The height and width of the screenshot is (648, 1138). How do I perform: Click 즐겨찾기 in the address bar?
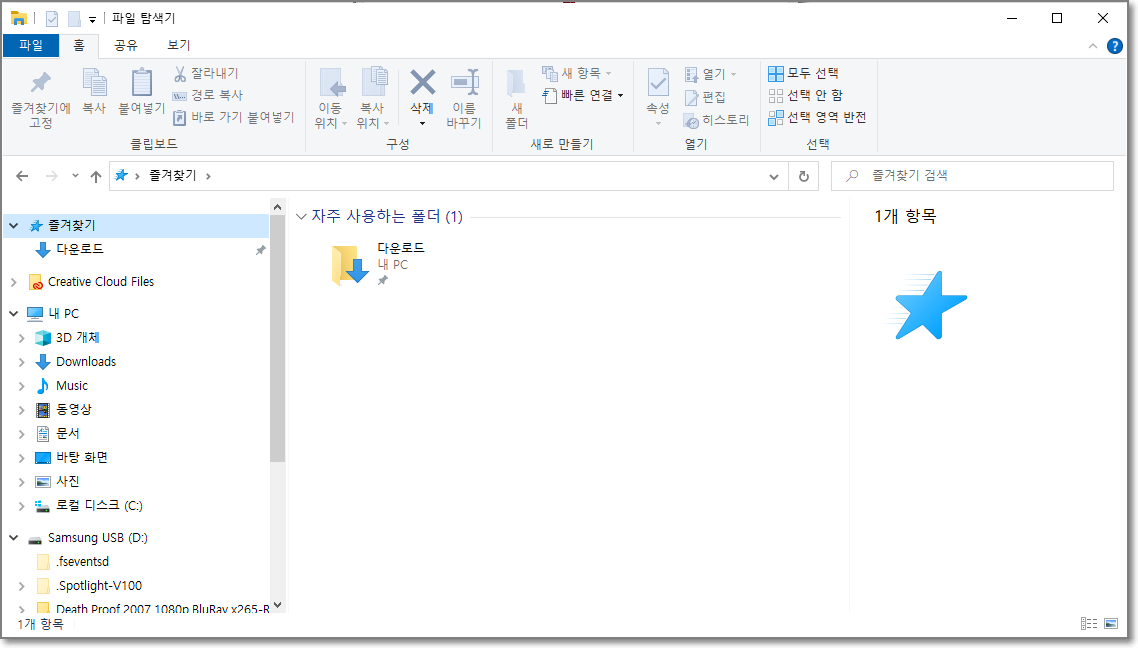click(x=173, y=176)
